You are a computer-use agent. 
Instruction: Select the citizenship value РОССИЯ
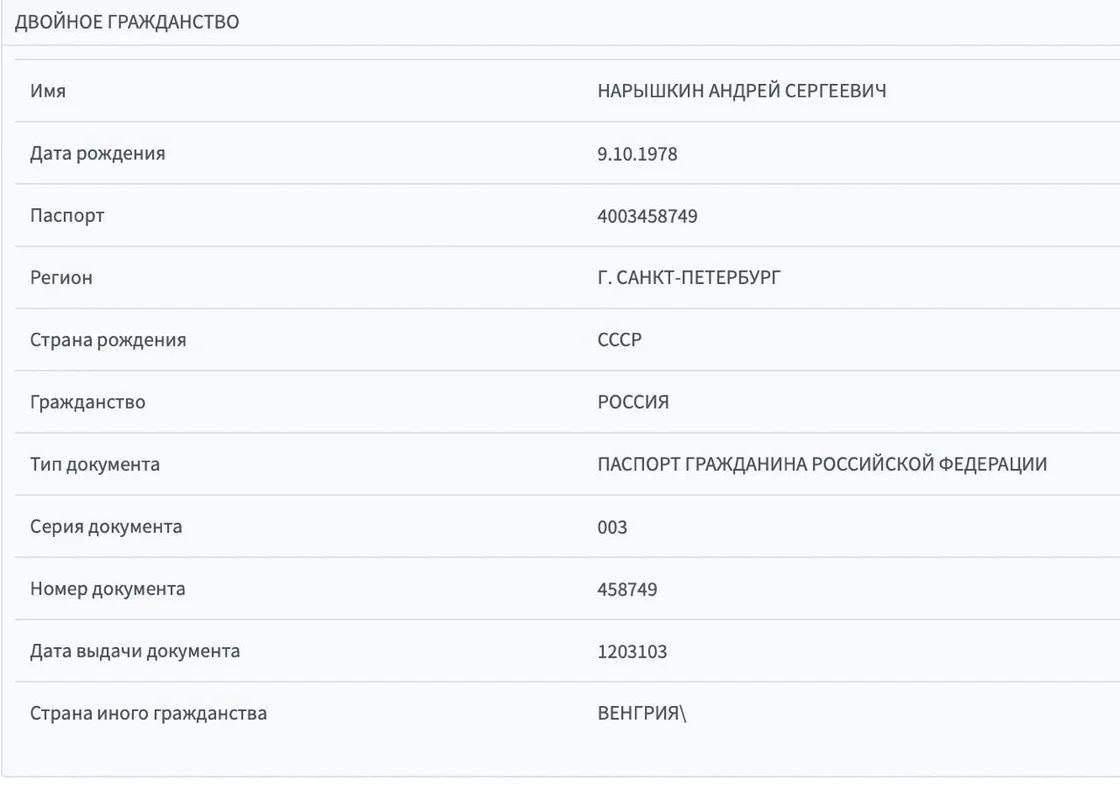click(x=633, y=402)
